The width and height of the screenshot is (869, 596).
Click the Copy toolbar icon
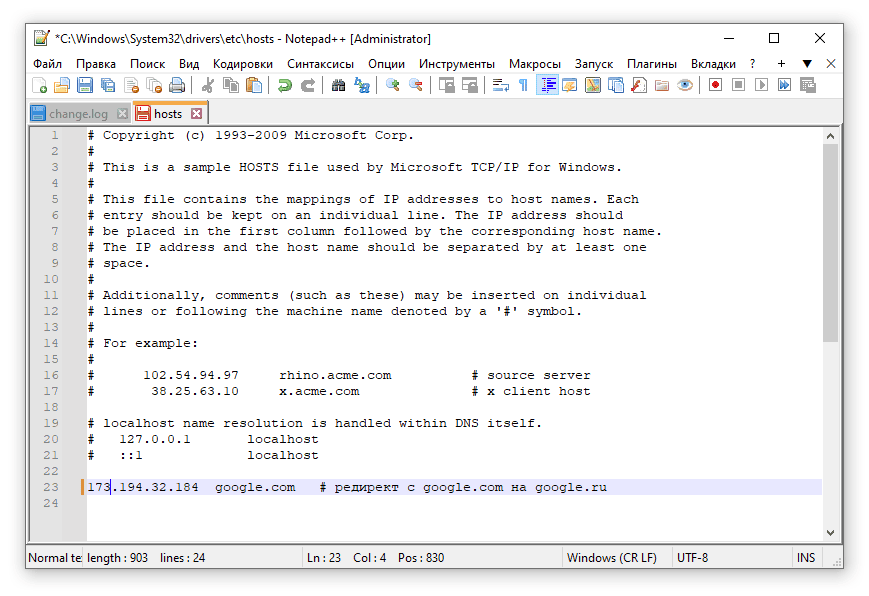tap(231, 85)
